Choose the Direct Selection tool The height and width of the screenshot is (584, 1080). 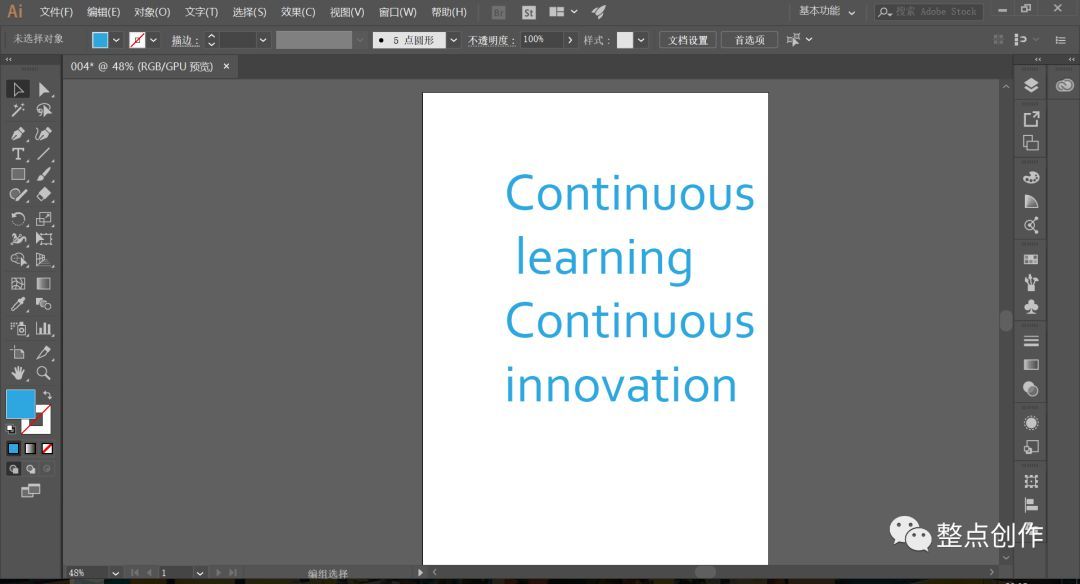point(43,90)
